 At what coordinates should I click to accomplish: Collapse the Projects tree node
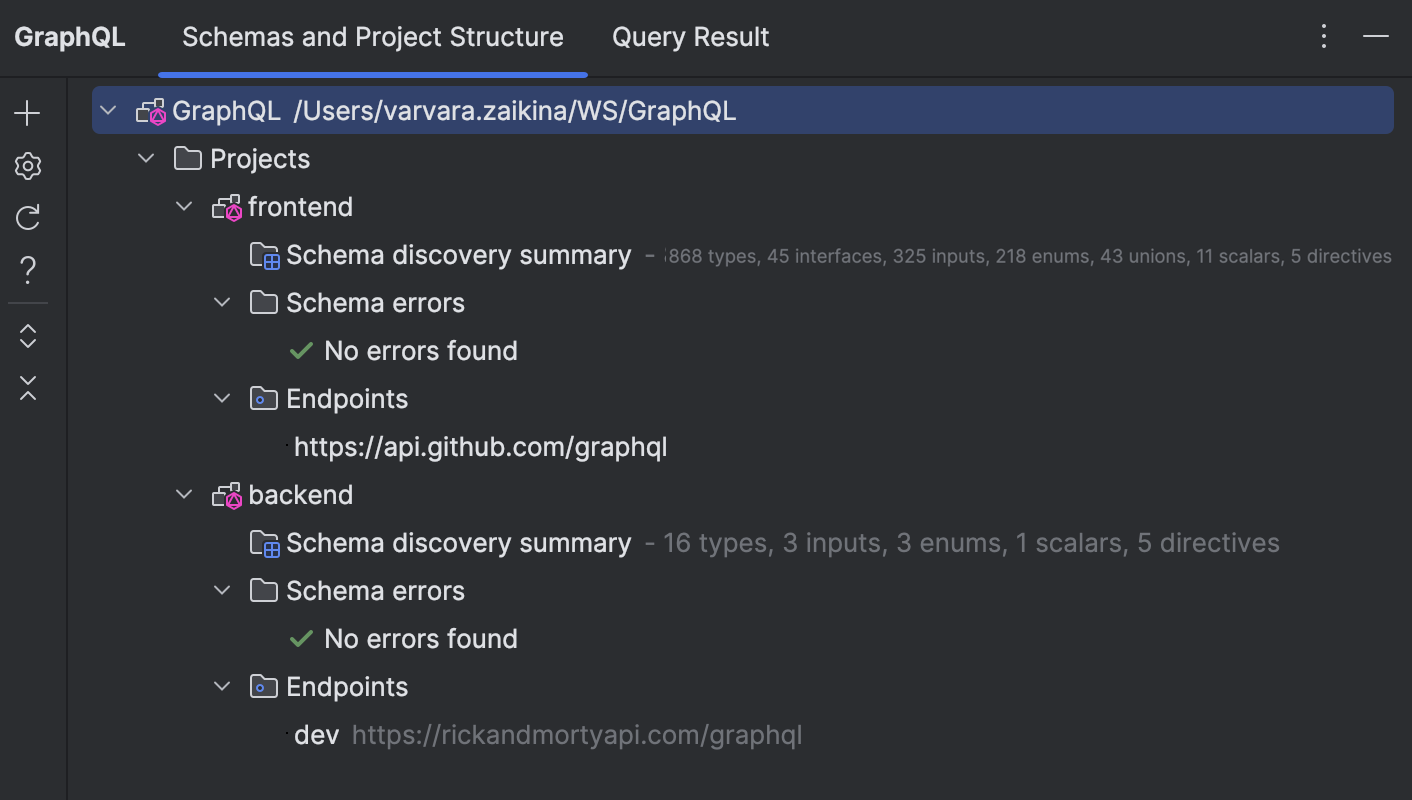click(145, 157)
